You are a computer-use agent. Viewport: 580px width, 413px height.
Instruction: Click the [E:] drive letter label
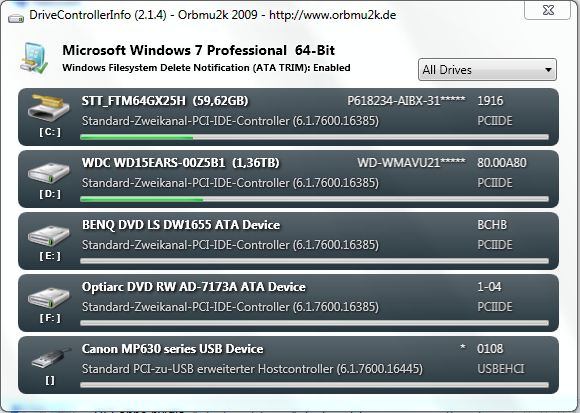click(50, 256)
